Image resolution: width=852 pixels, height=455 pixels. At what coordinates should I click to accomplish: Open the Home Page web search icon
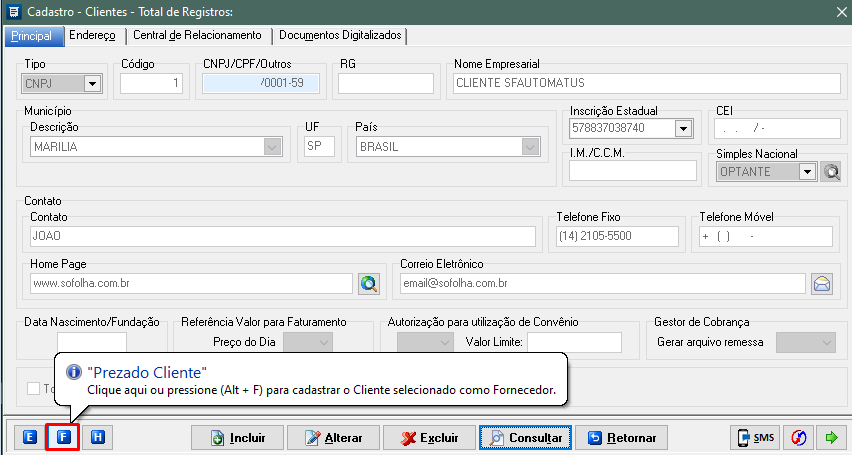(369, 283)
